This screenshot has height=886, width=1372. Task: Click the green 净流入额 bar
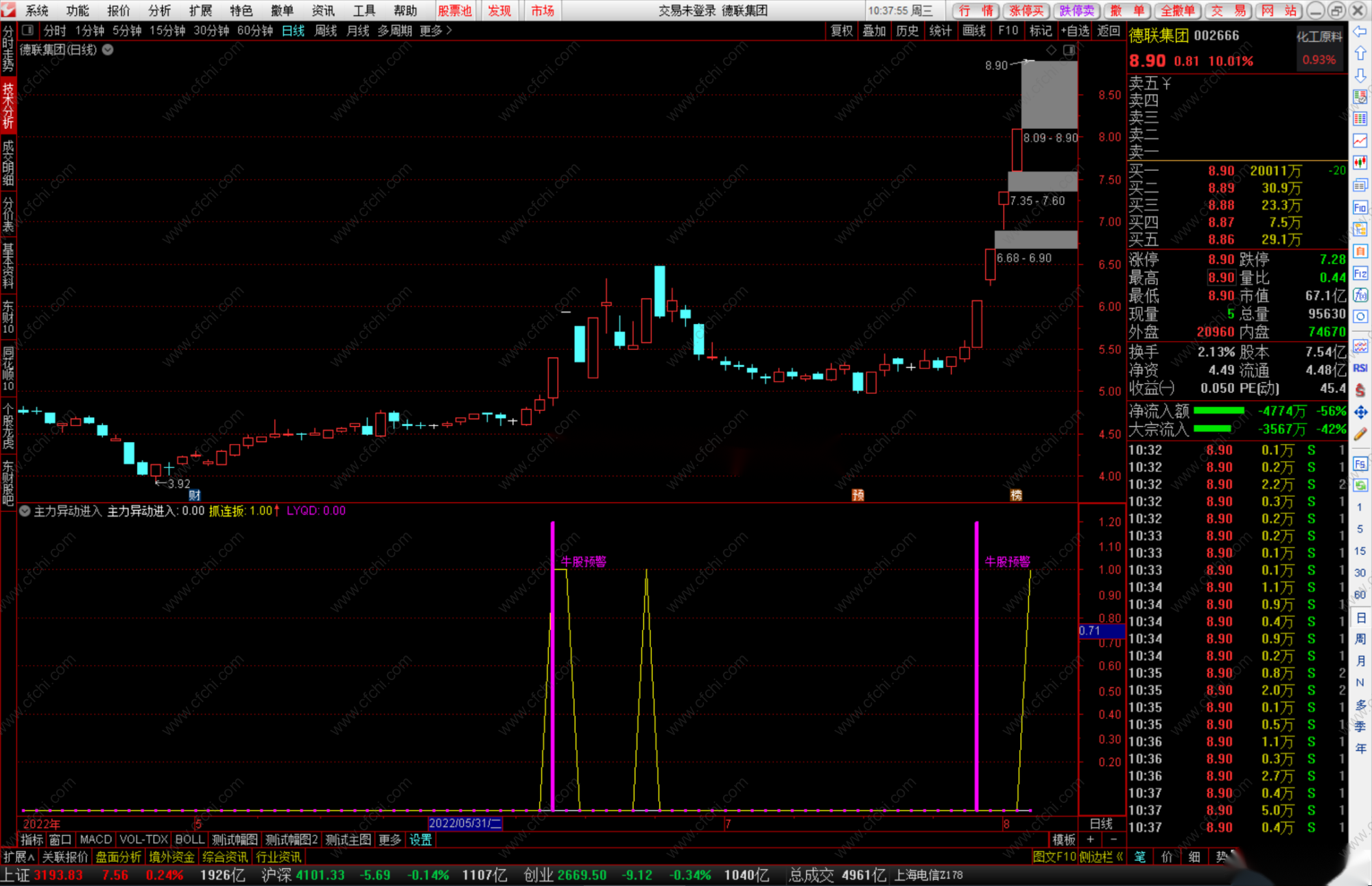coord(1219,410)
